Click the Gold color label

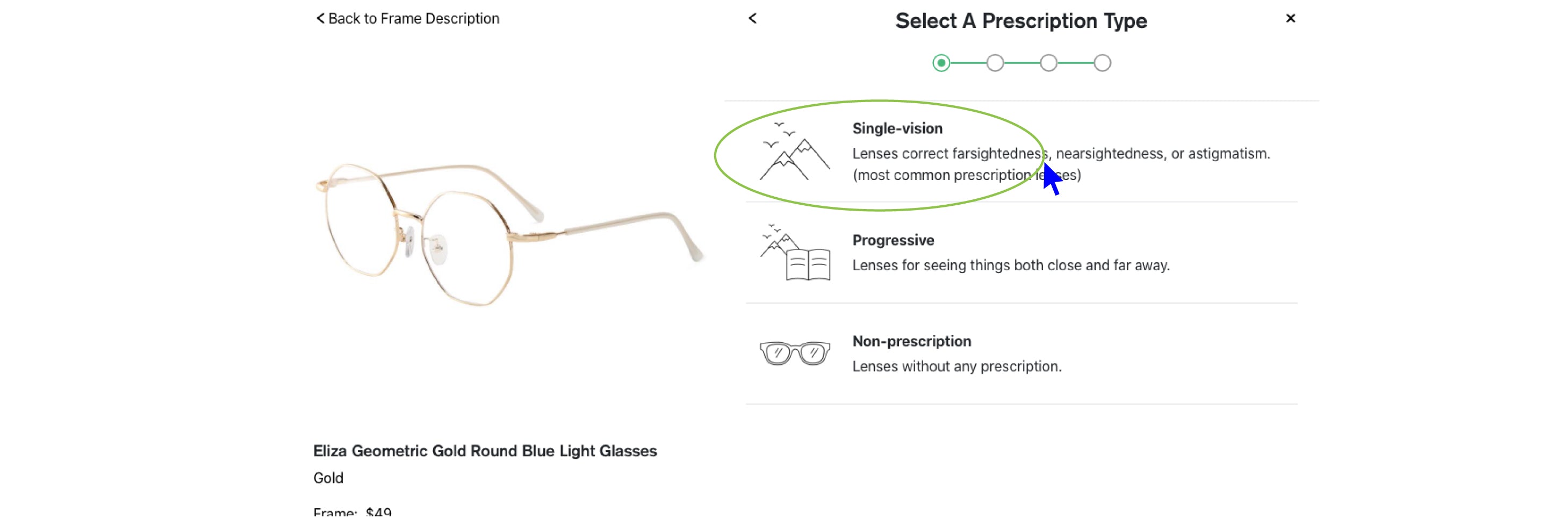pyautogui.click(x=328, y=478)
